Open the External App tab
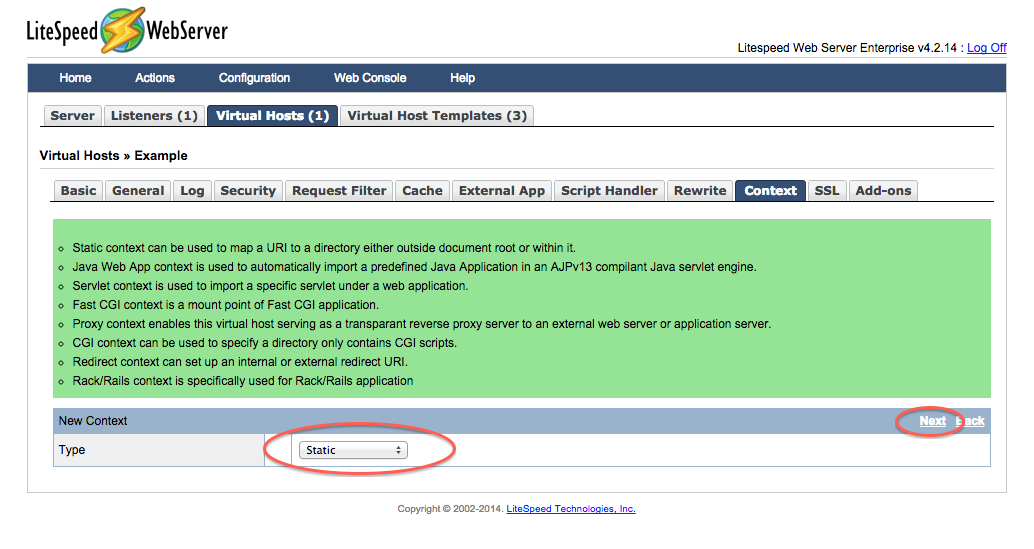The width and height of the screenshot is (1034, 549). [x=502, y=190]
